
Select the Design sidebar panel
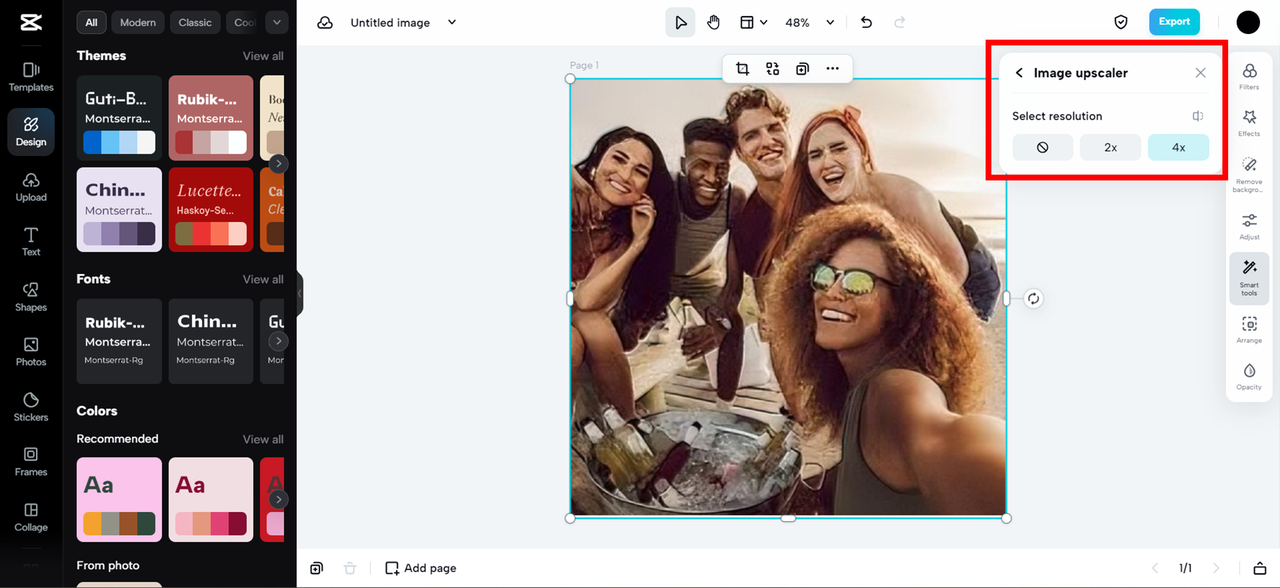31,132
